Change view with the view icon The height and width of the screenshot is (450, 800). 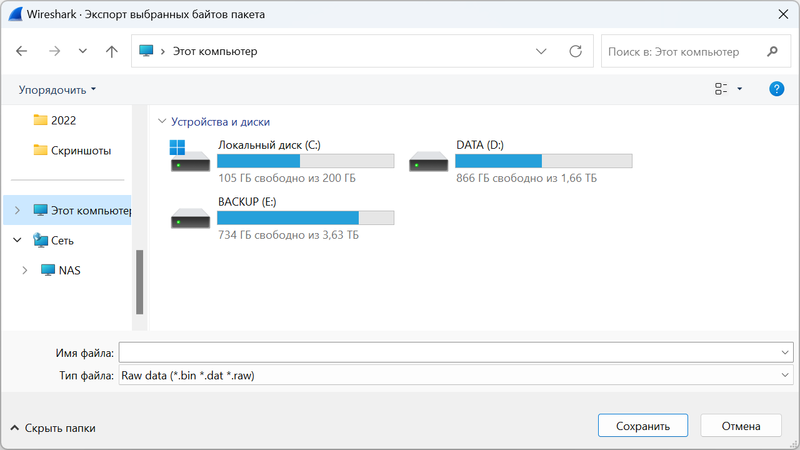721,89
